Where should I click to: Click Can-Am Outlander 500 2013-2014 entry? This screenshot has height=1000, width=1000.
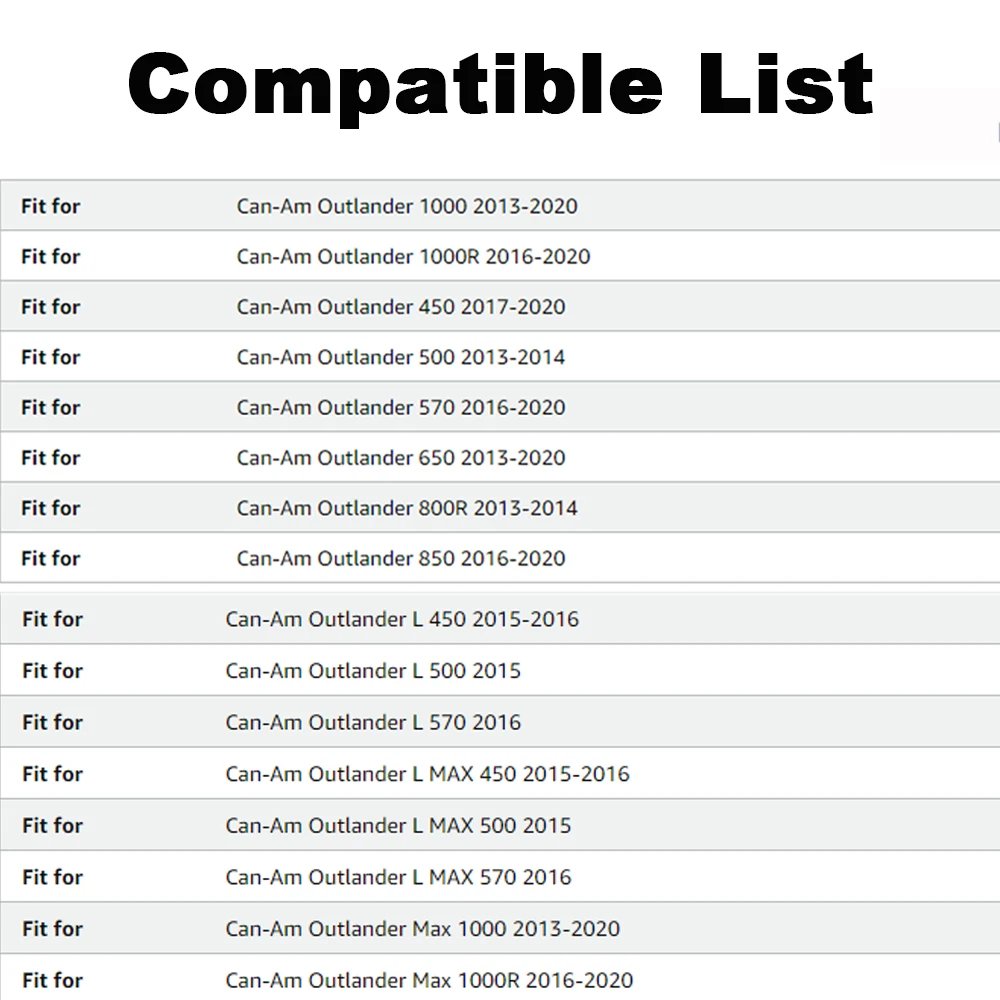point(401,357)
